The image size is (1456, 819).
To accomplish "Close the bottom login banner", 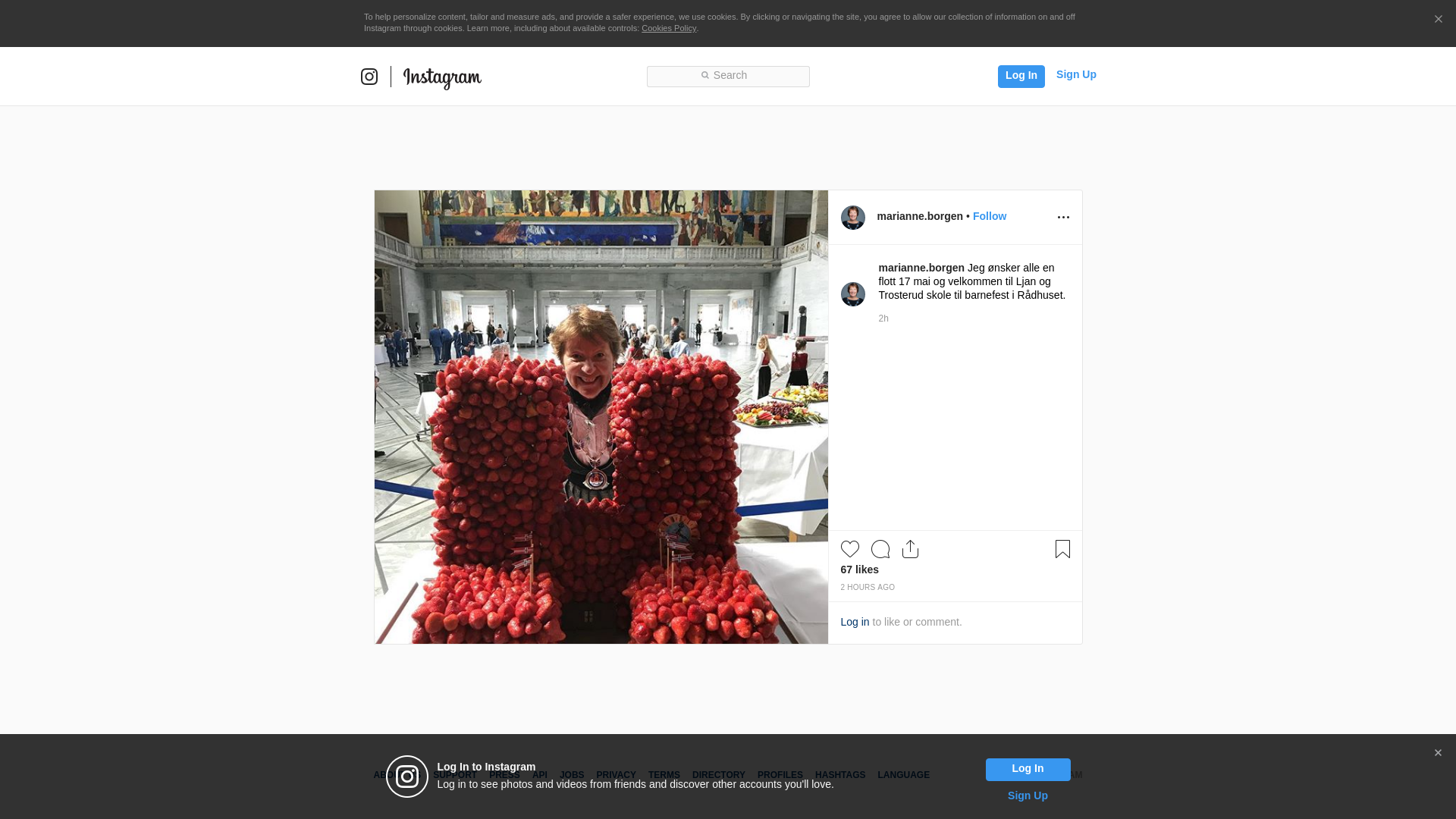I will tap(1438, 753).
